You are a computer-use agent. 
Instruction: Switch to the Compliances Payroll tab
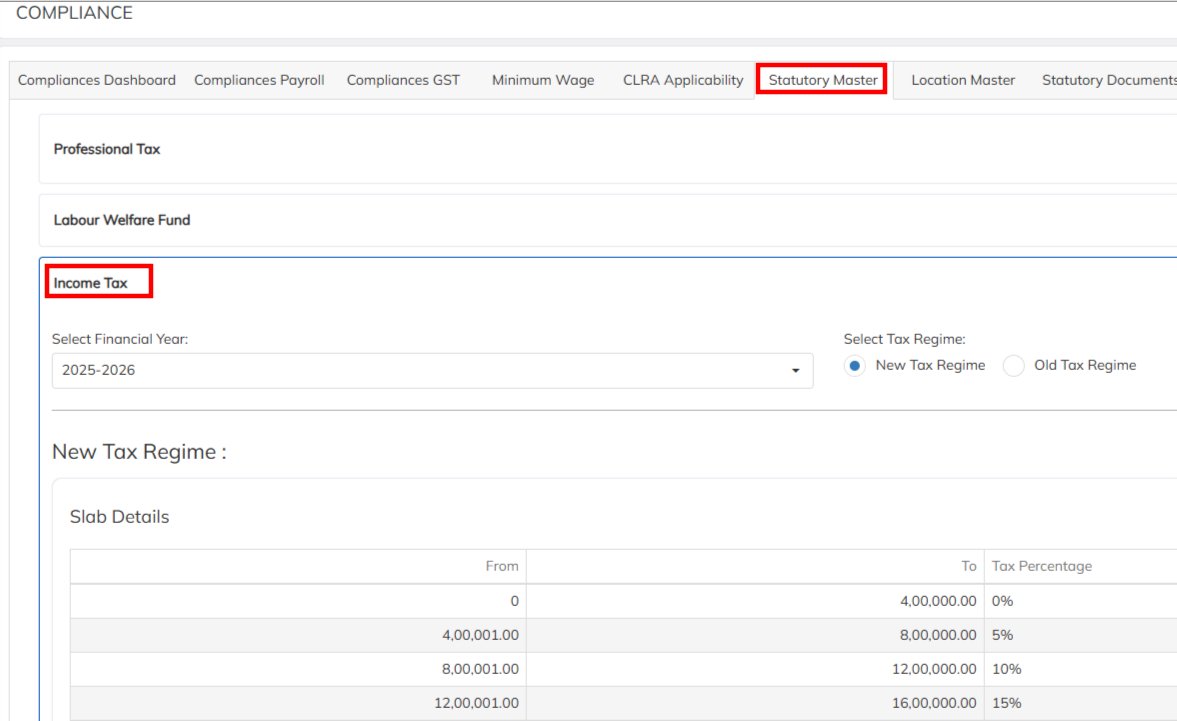pyautogui.click(x=259, y=80)
